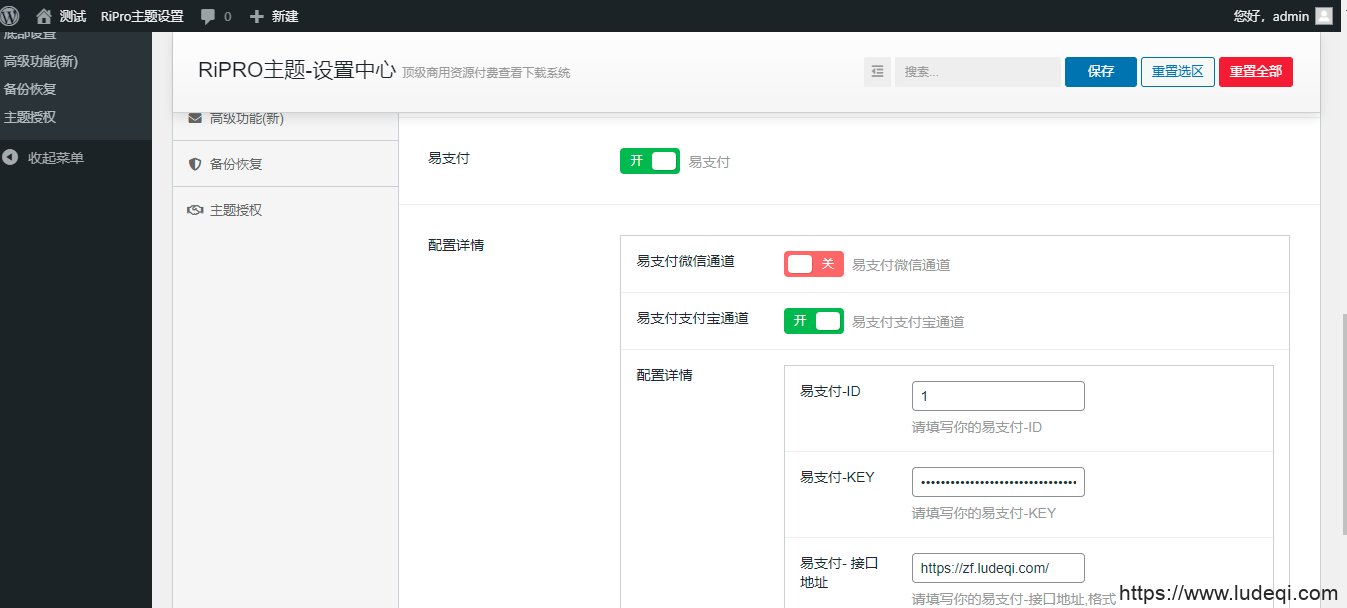
Task: Open the comments bubble icon
Action: [x=208, y=16]
